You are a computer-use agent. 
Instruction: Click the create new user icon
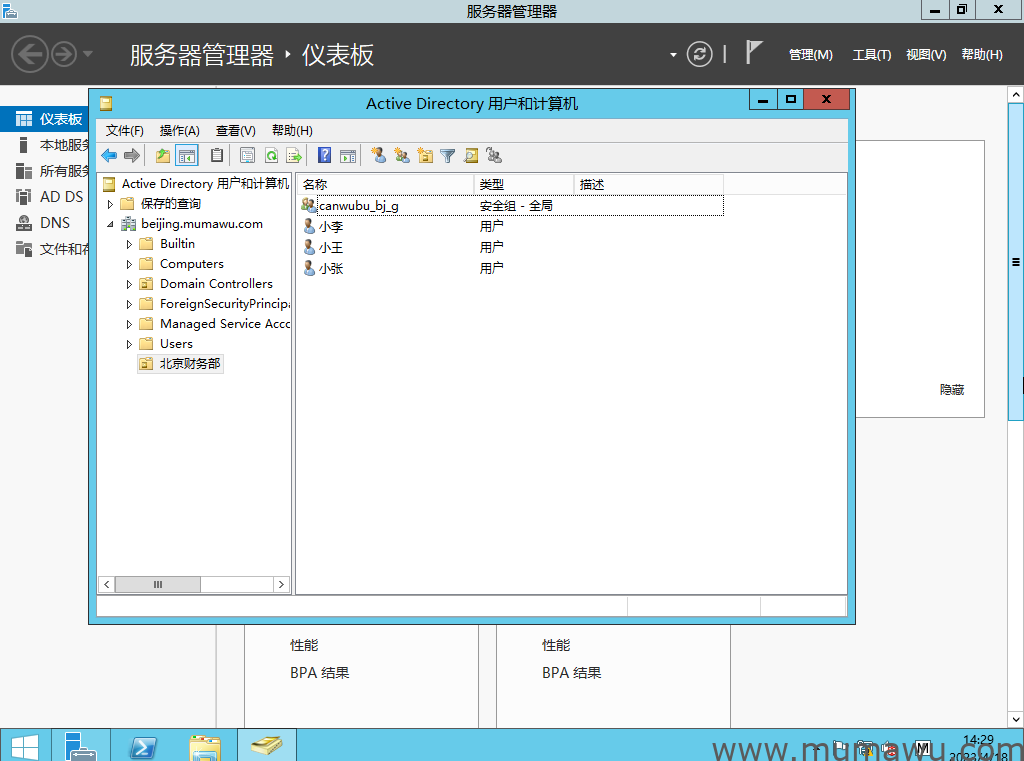378,155
